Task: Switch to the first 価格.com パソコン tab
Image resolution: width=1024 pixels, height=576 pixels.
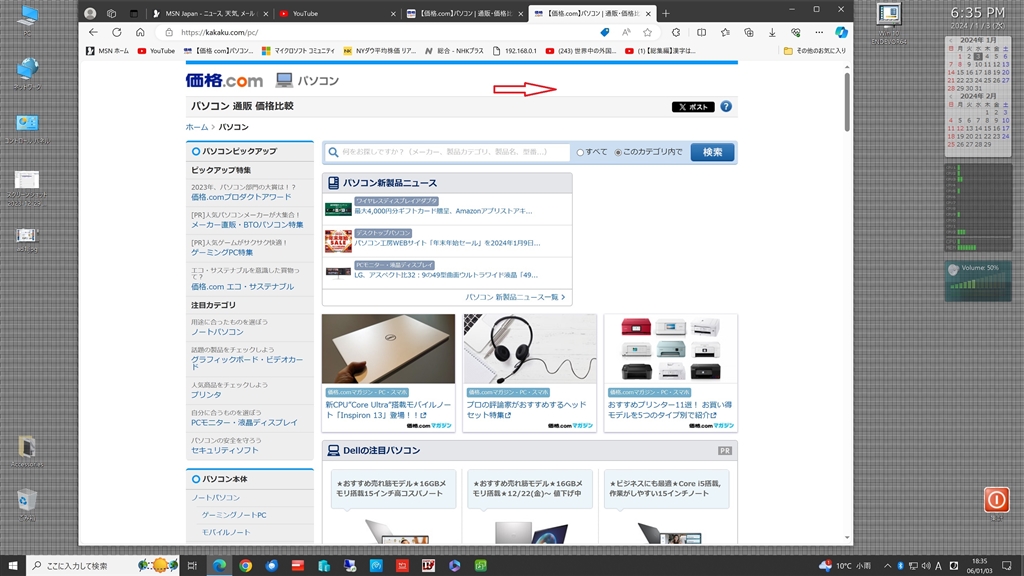Action: tap(464, 13)
